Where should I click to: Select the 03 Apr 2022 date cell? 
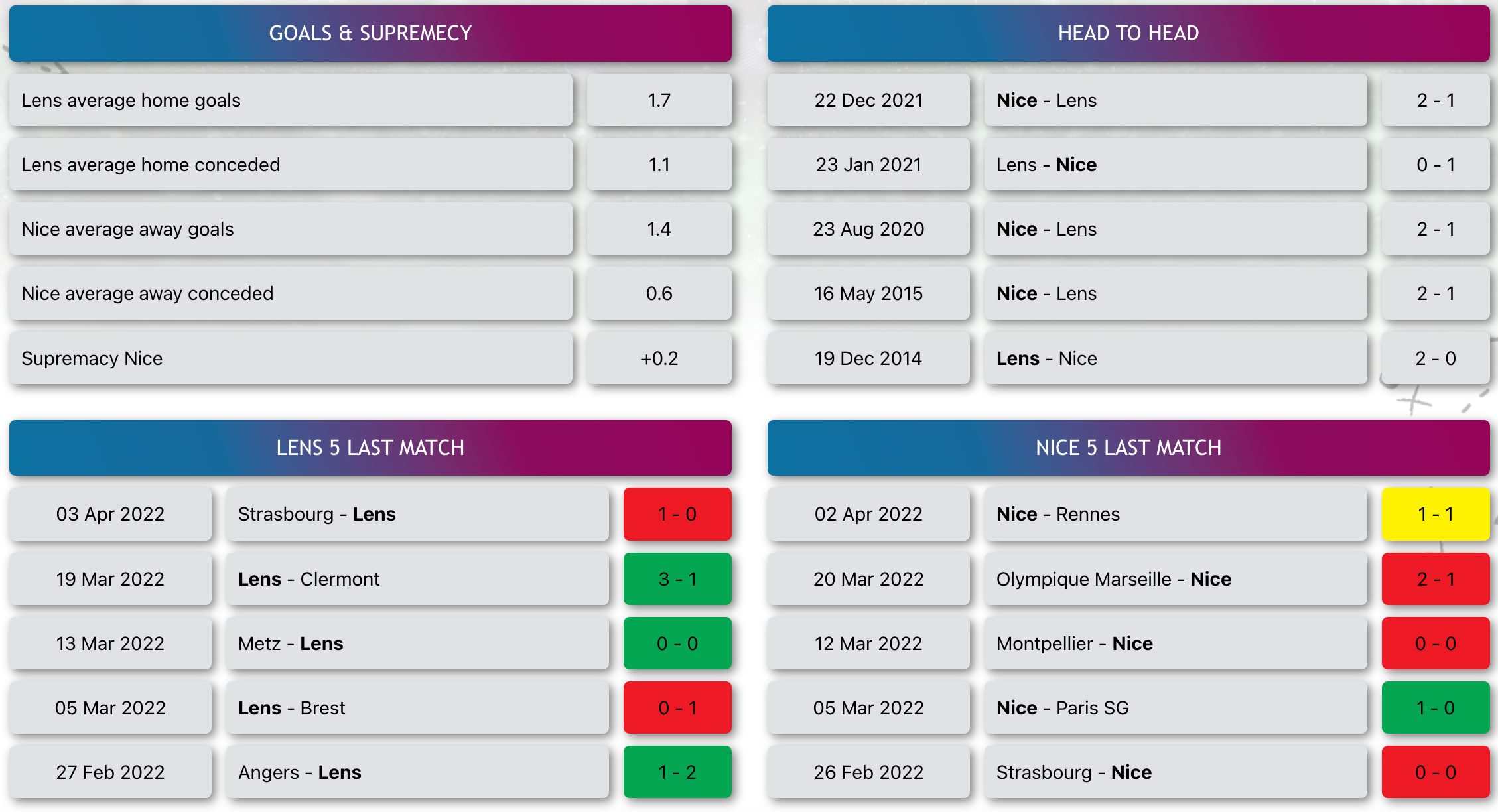[x=110, y=514]
